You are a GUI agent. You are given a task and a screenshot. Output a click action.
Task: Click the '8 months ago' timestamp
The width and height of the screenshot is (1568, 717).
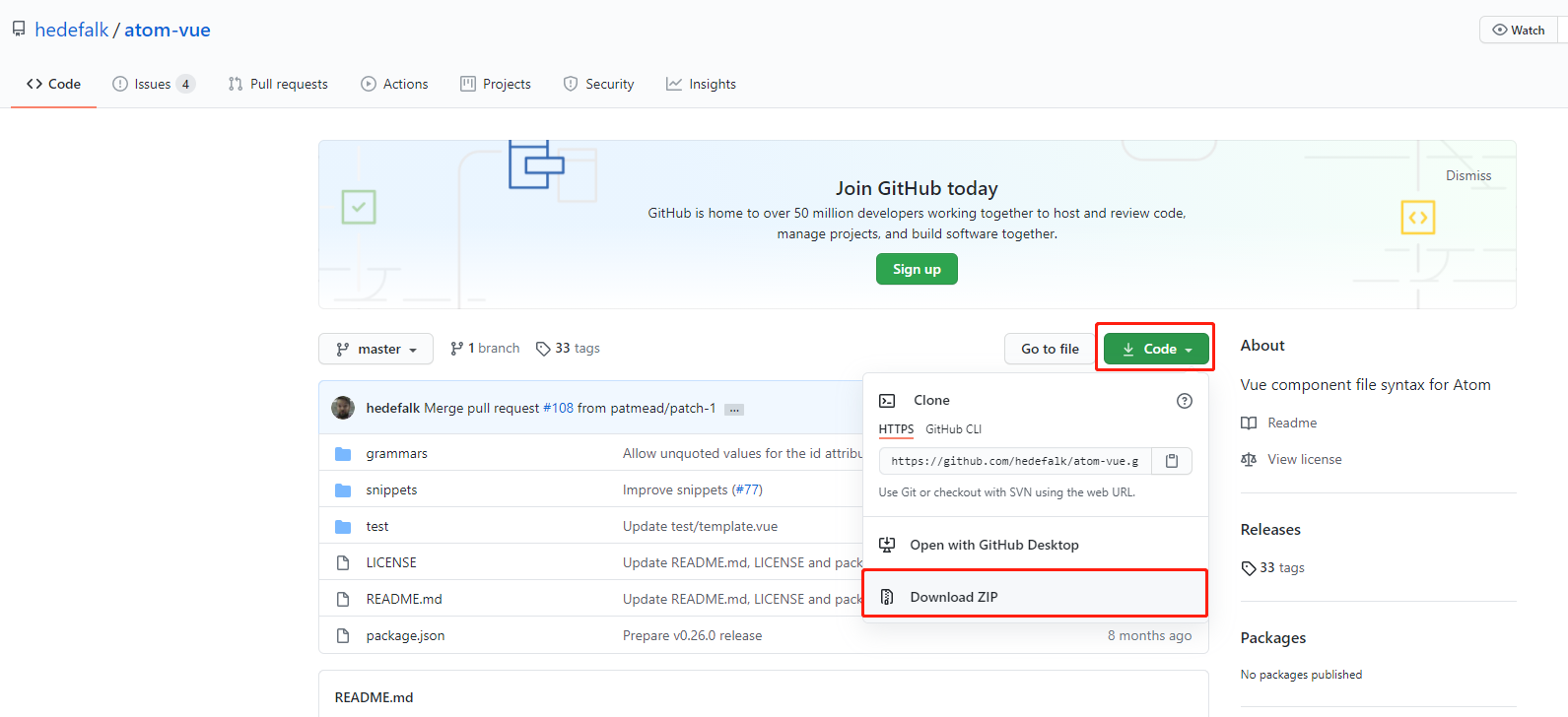point(1149,635)
